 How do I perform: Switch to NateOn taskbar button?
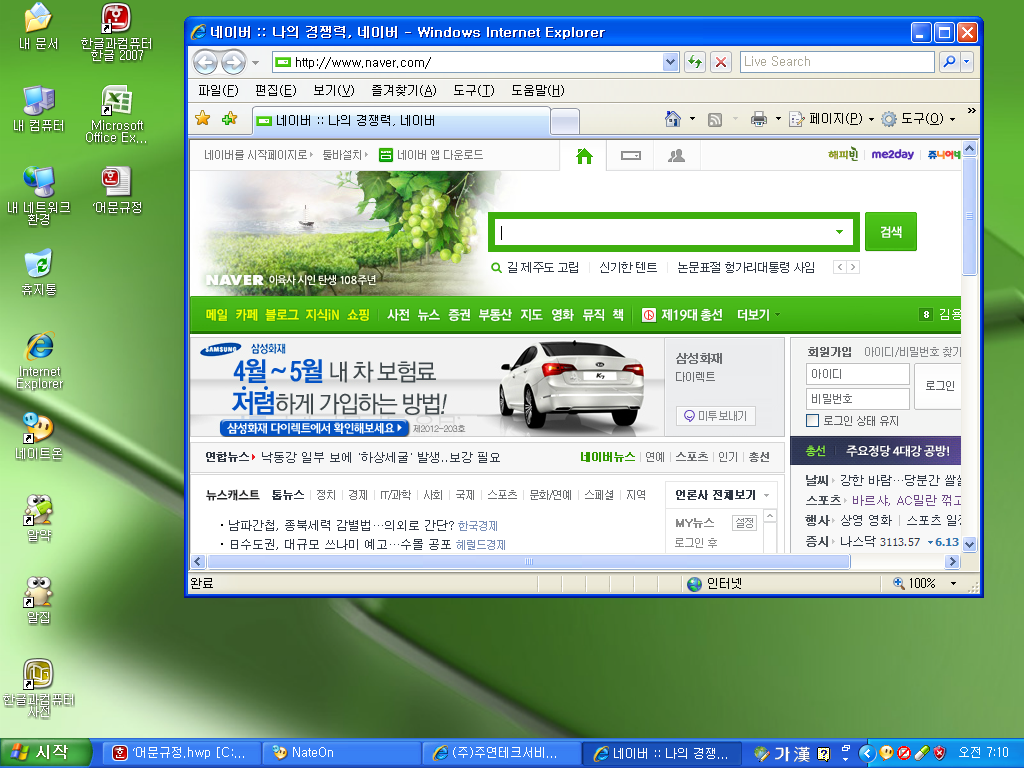click(x=340, y=753)
